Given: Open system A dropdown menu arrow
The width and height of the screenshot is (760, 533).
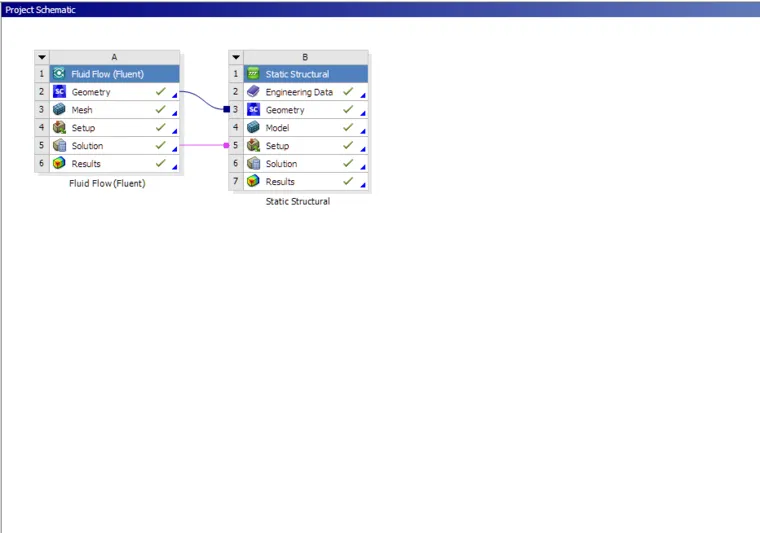Looking at the screenshot, I should pyautogui.click(x=42, y=57).
